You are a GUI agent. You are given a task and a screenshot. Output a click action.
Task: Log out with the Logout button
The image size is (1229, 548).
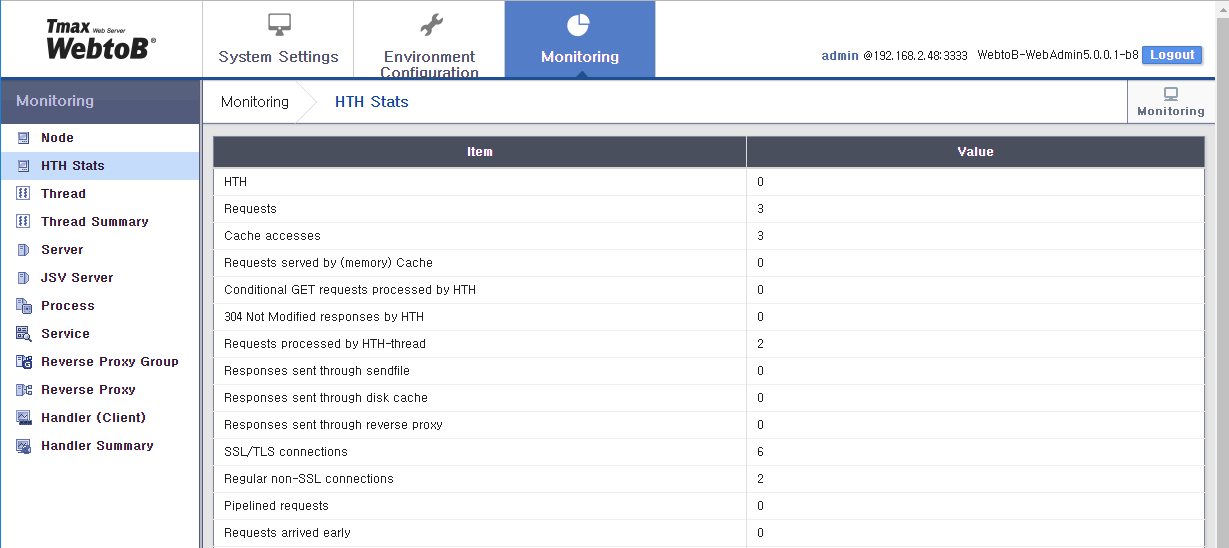pyautogui.click(x=1172, y=55)
